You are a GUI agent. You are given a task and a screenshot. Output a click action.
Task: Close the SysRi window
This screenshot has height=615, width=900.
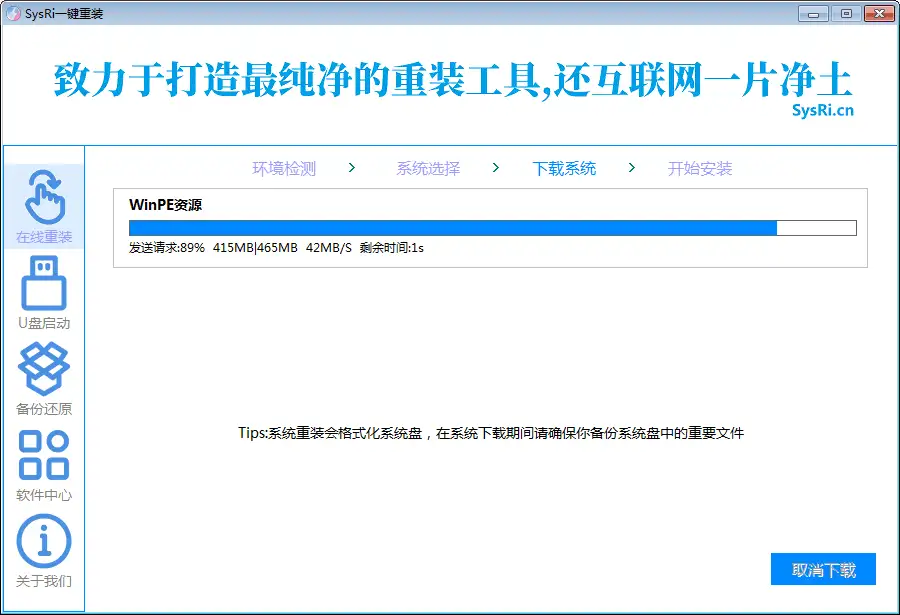point(879,14)
